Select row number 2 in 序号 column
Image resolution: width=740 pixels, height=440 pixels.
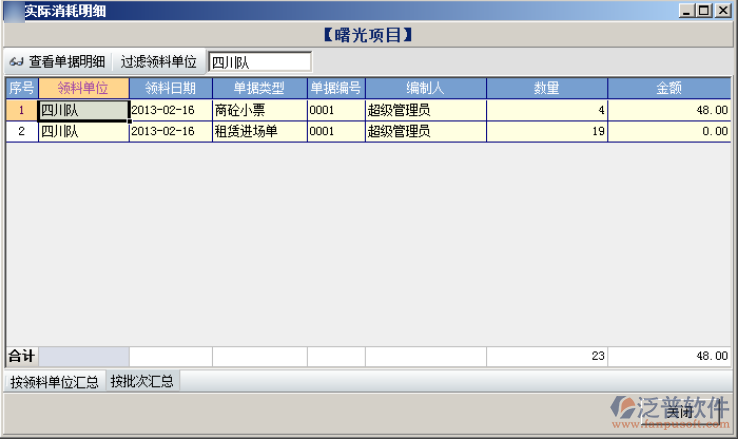[22, 131]
